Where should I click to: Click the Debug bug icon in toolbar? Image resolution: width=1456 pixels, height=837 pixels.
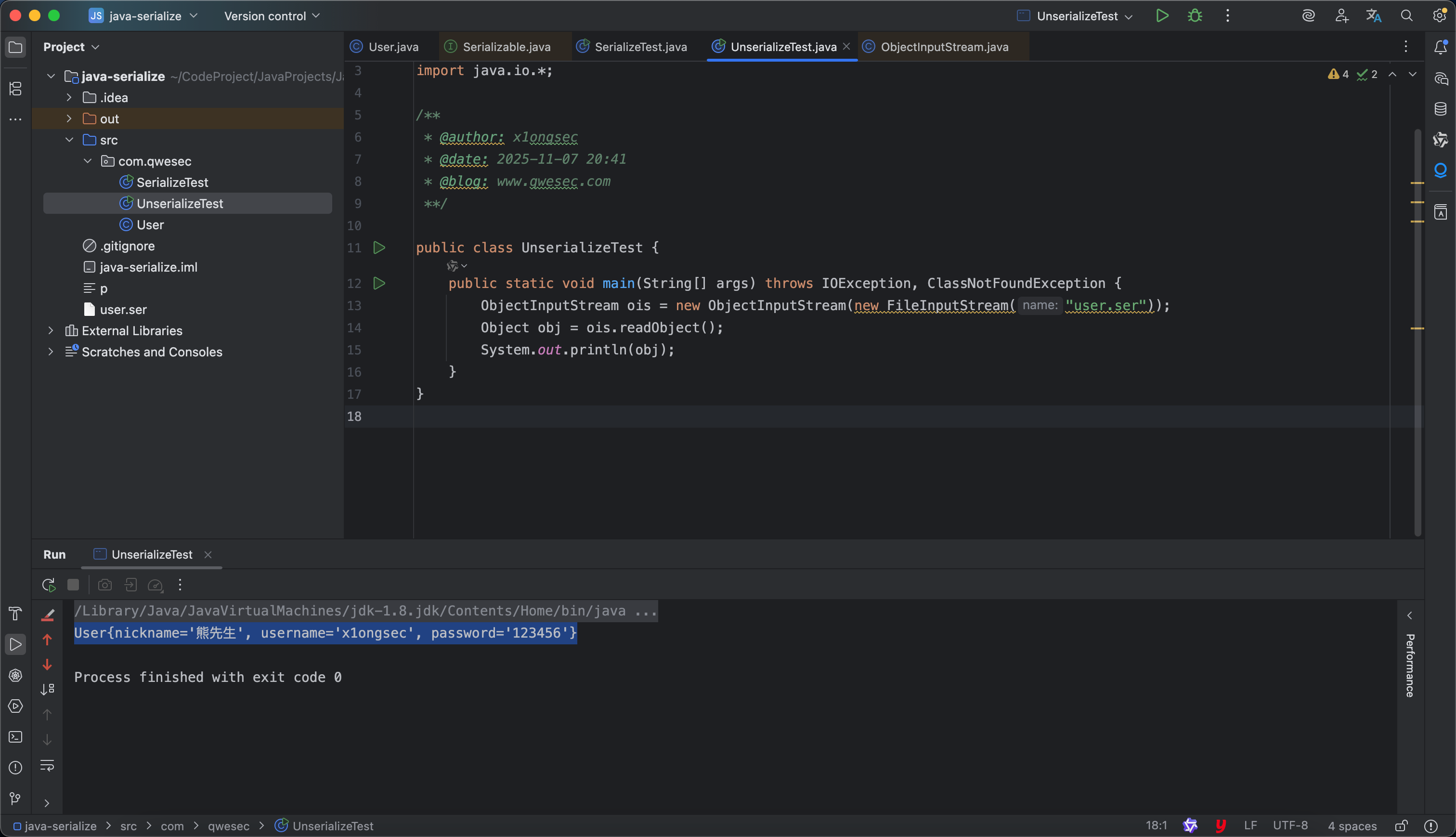coord(1195,16)
